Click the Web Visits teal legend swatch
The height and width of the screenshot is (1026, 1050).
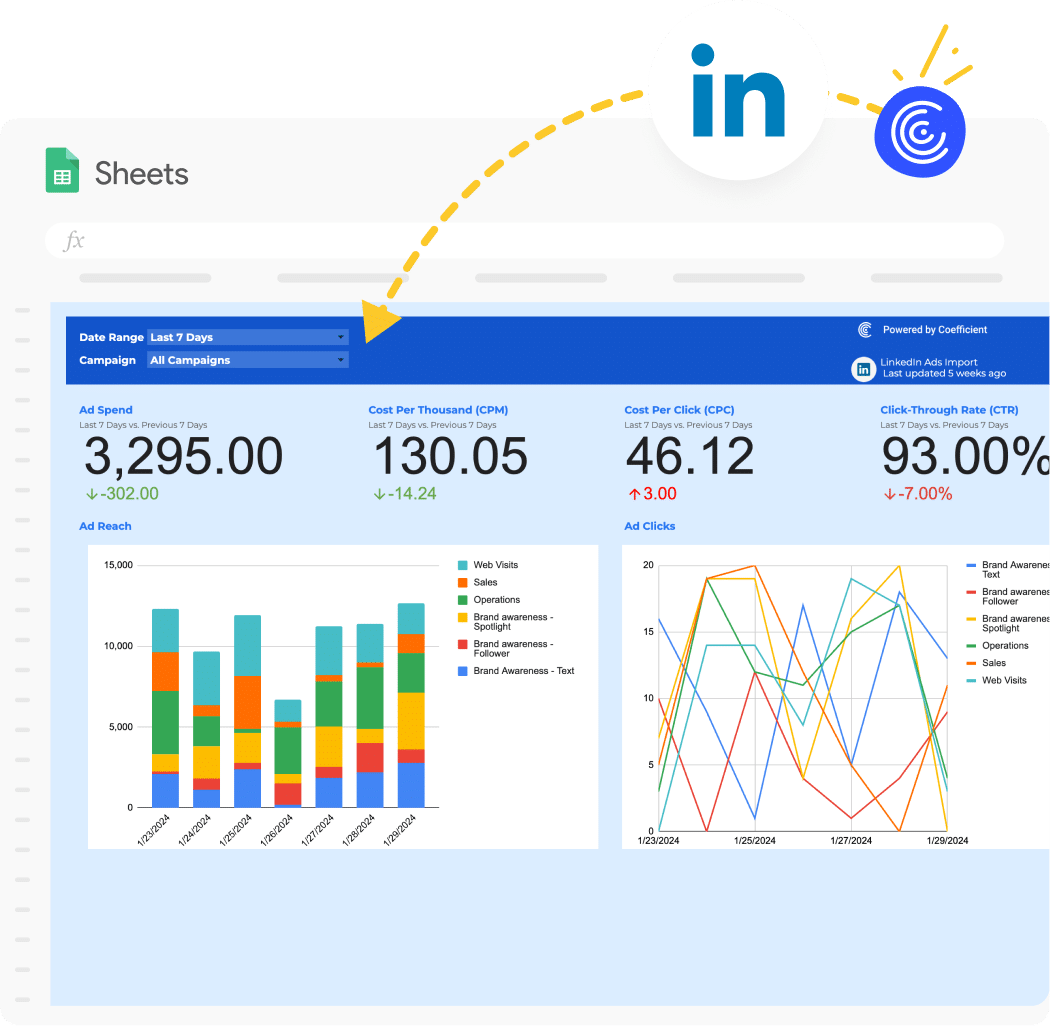pos(463,565)
